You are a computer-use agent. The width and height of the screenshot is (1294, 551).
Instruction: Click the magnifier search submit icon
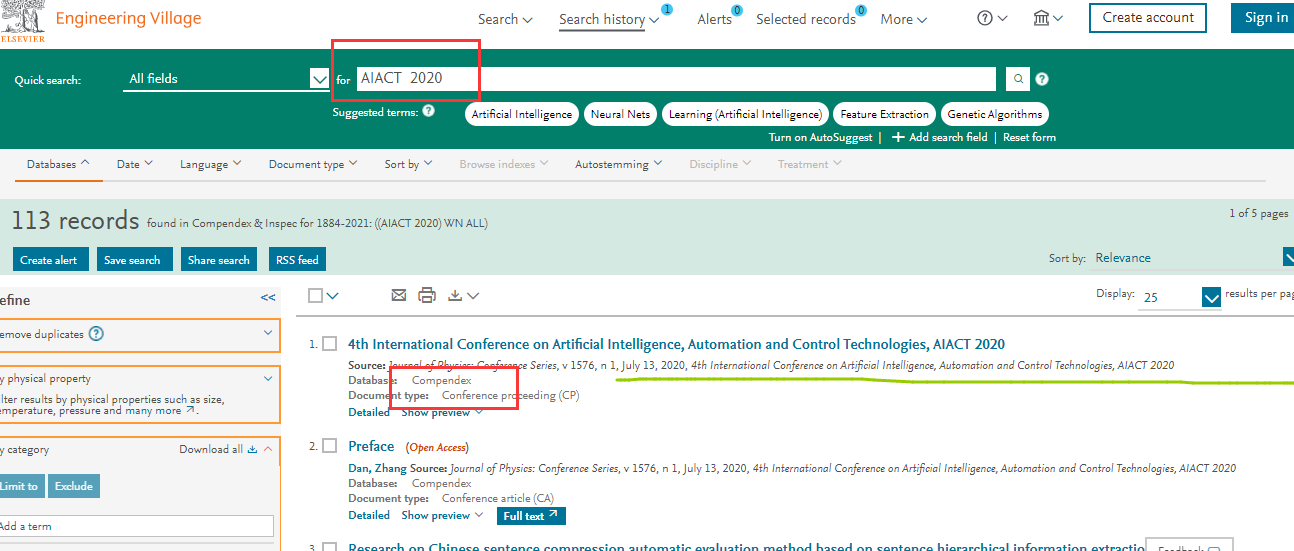[1017, 79]
